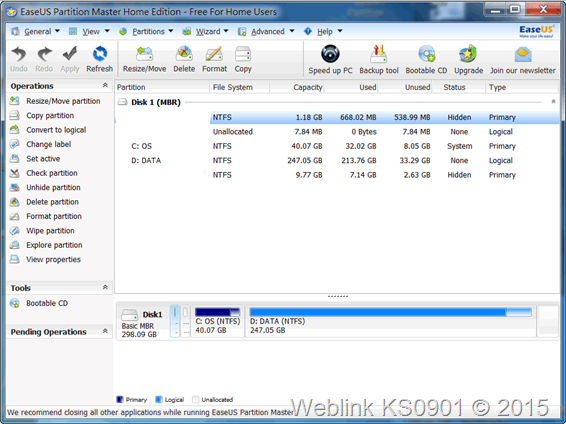The width and height of the screenshot is (566, 424).
Task: Click Set active in Operations panel
Action: 35,159
